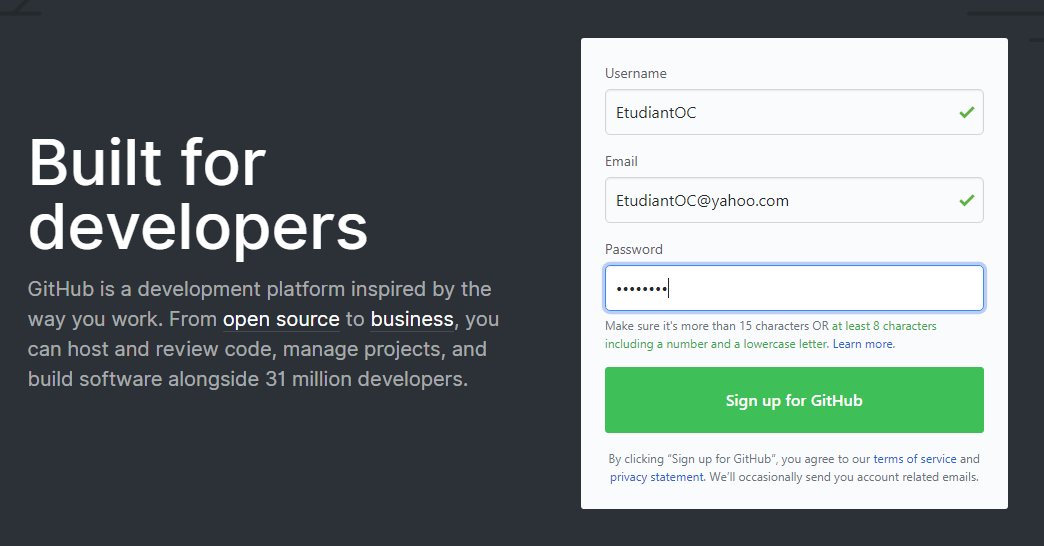Image resolution: width=1044 pixels, height=546 pixels.
Task: Click the Password label
Action: pyautogui.click(x=634, y=249)
